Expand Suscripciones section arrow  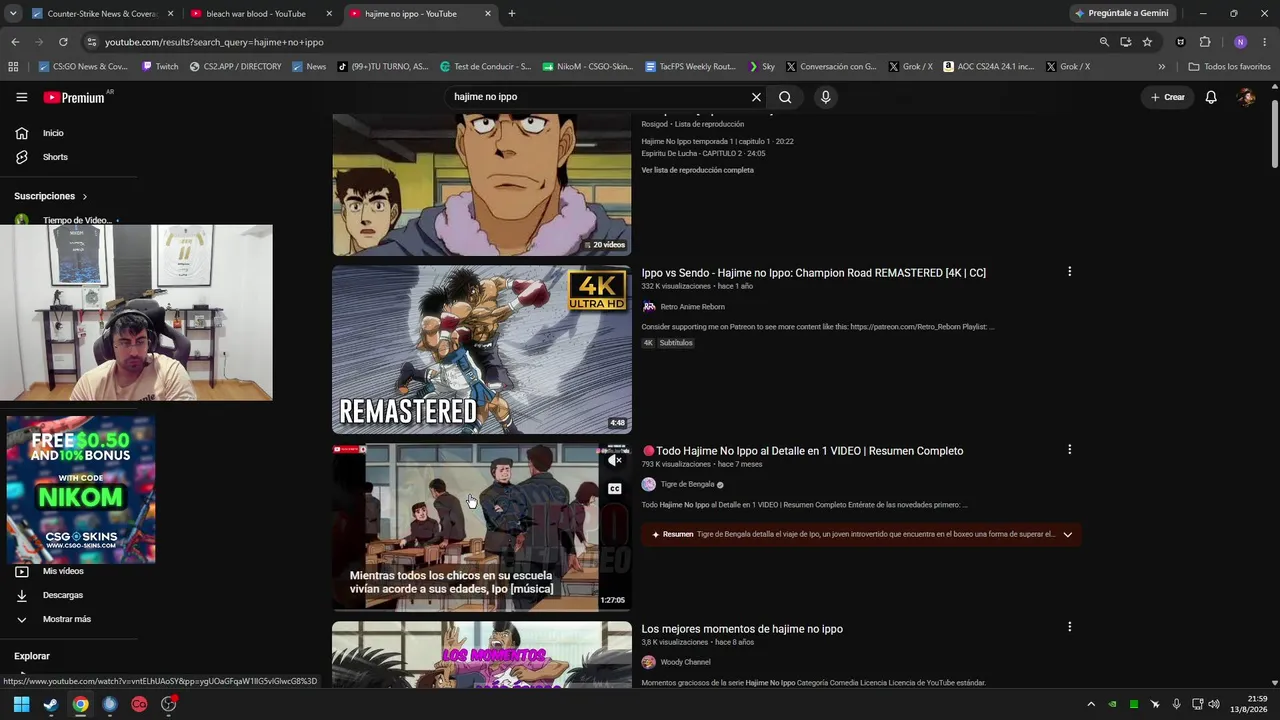pyautogui.click(x=85, y=197)
